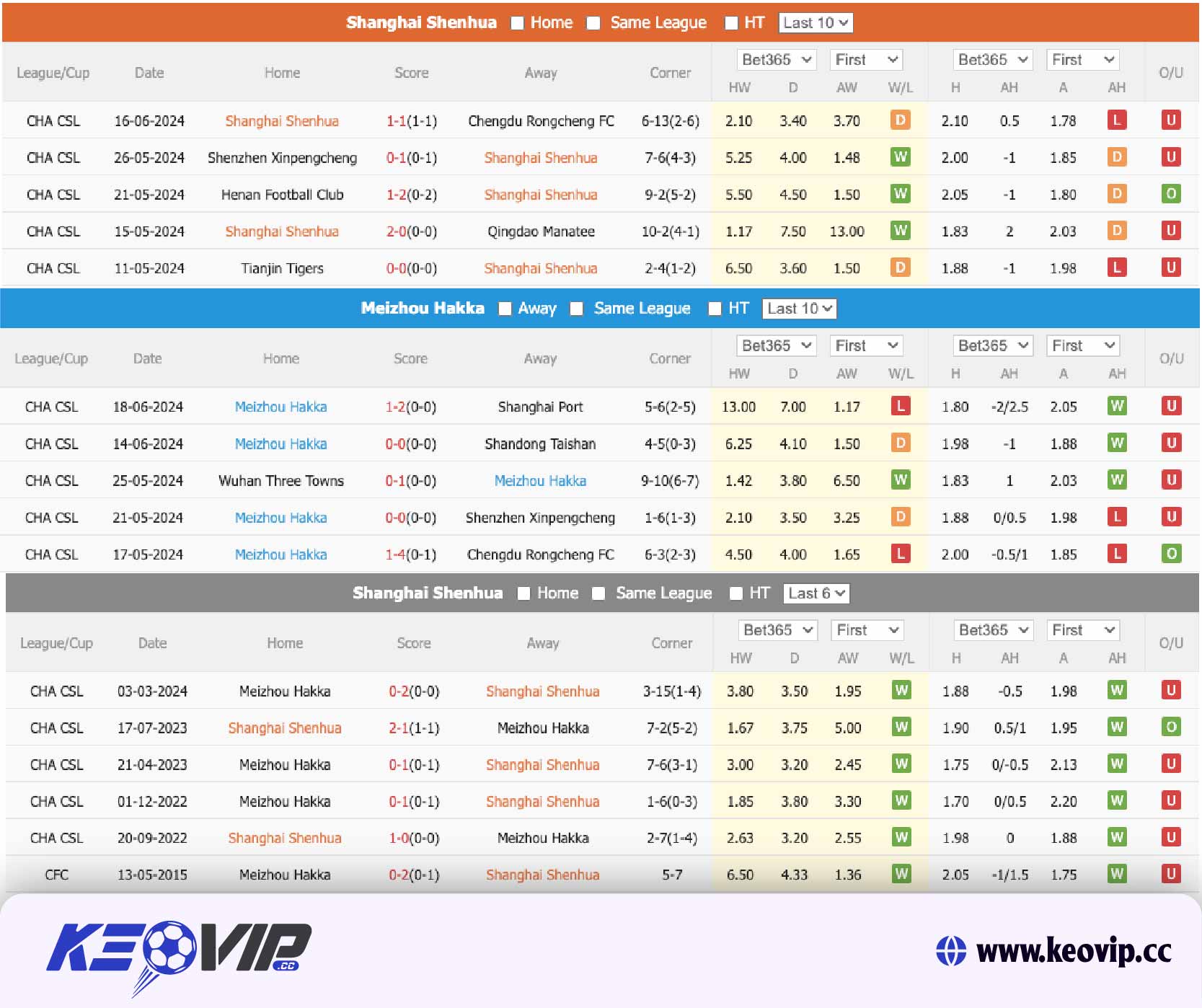The width and height of the screenshot is (1202, 1008).
Task: Click D handicap badge for Qingdao Manatee match
Action: click(1116, 231)
